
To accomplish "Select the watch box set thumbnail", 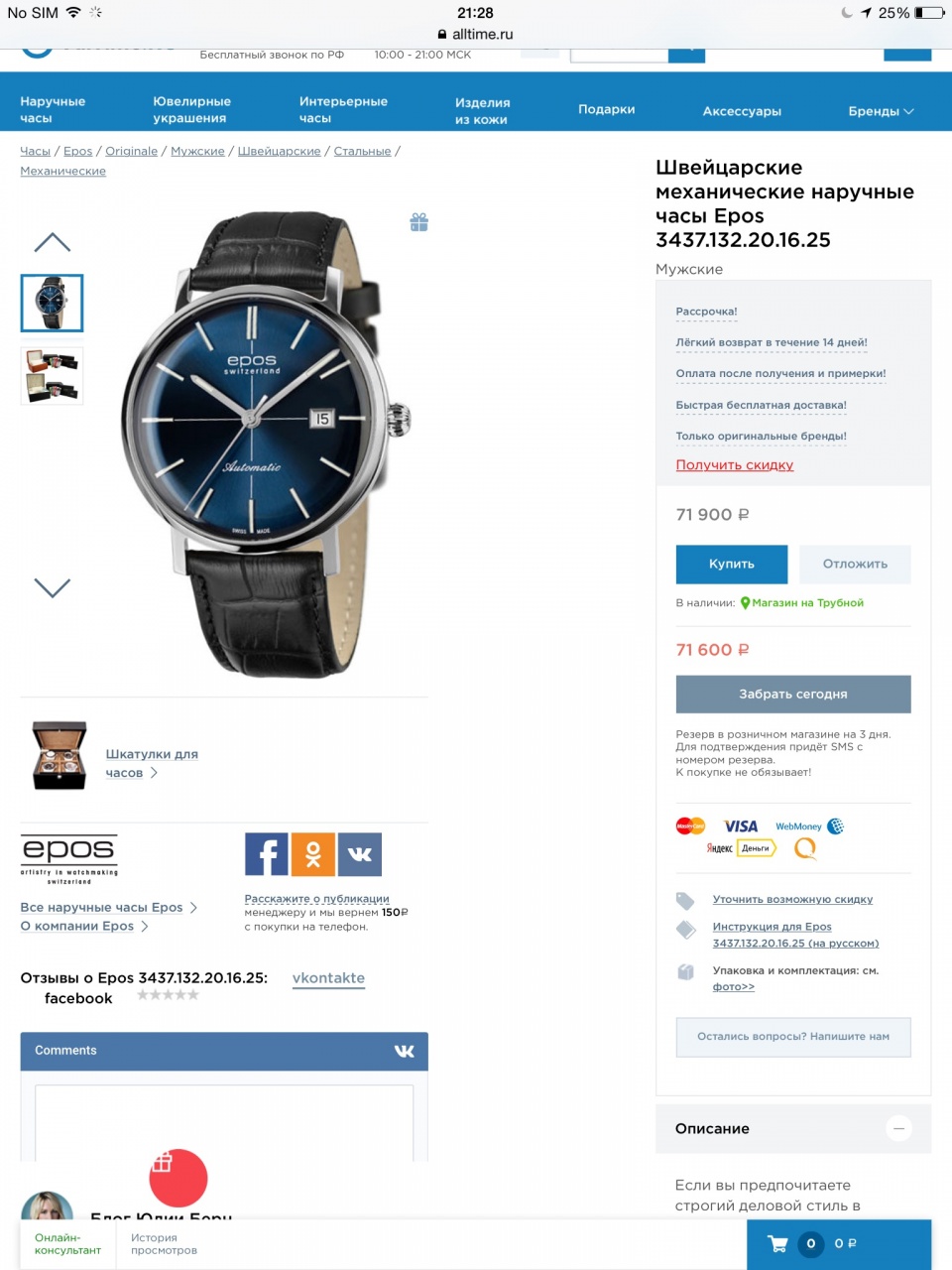I will point(52,375).
